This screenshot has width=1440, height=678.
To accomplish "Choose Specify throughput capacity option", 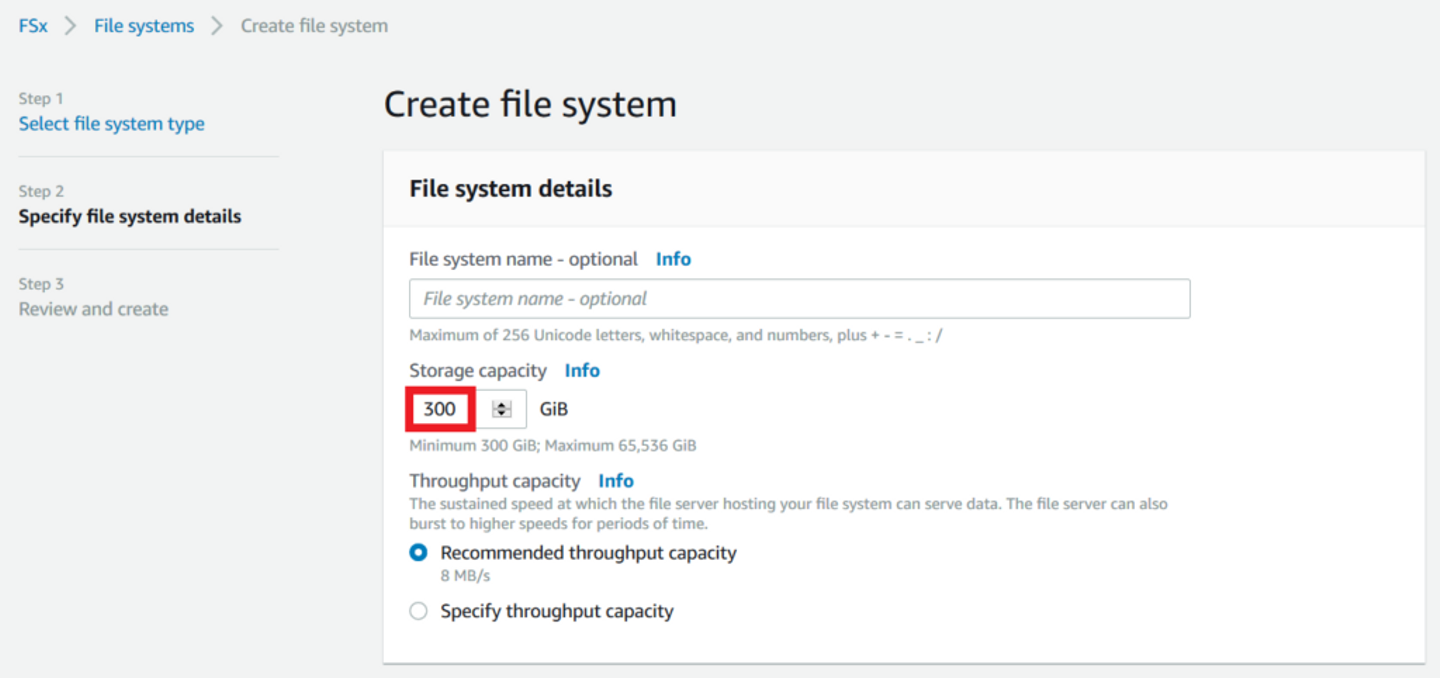I will click(x=419, y=611).
